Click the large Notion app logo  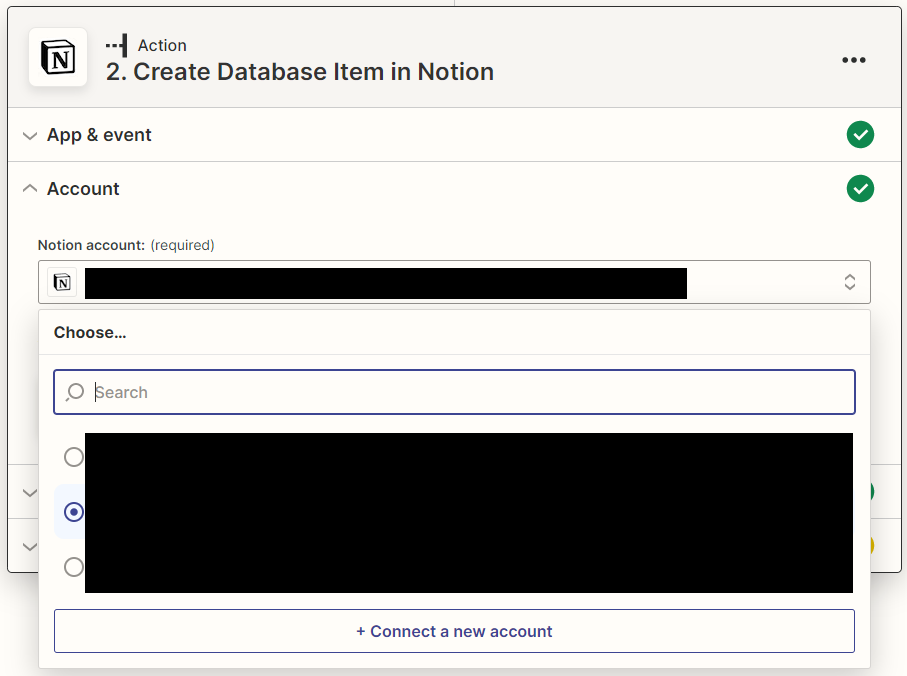click(58, 57)
